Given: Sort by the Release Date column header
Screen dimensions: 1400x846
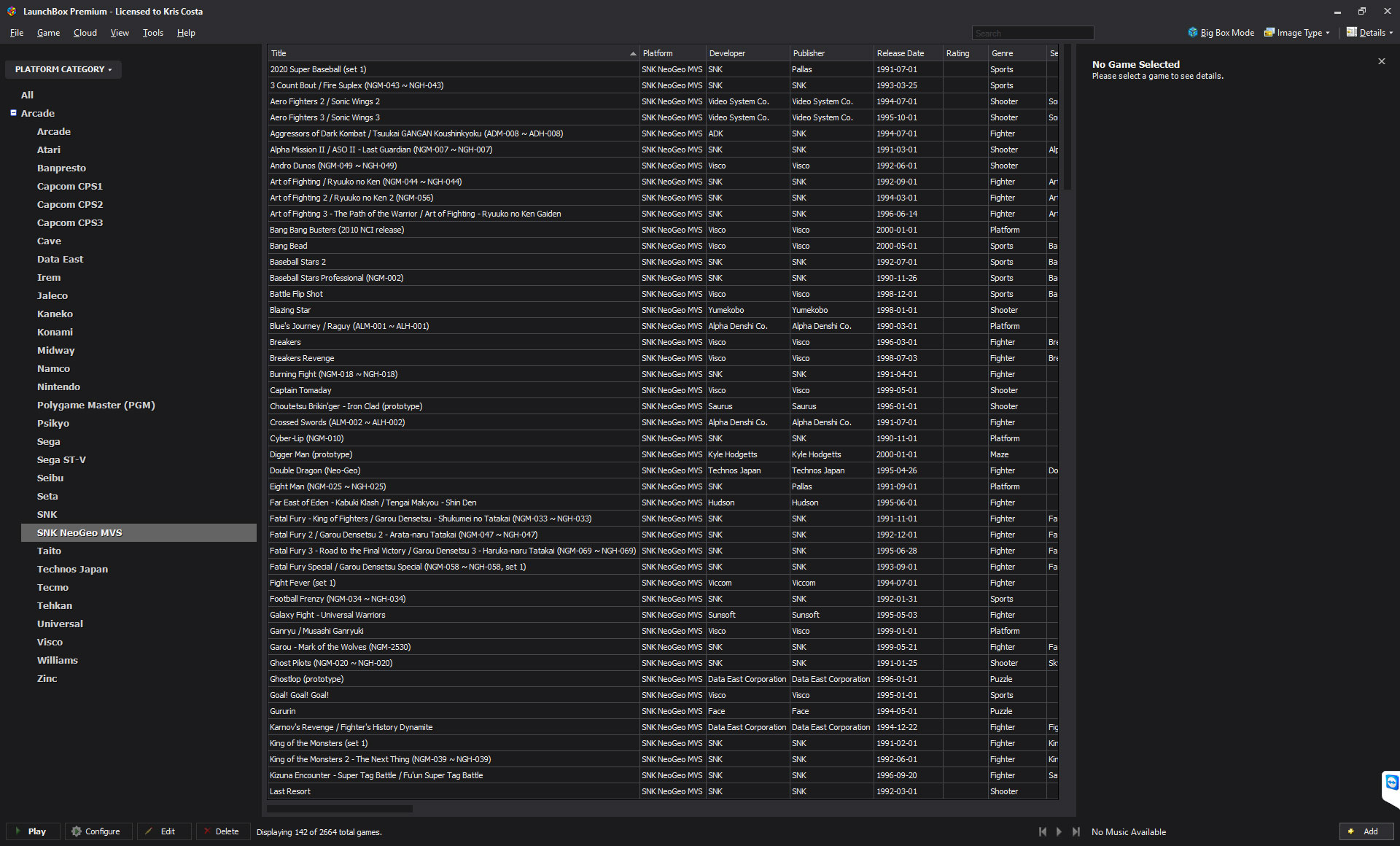Looking at the screenshot, I should pyautogui.click(x=908, y=53).
